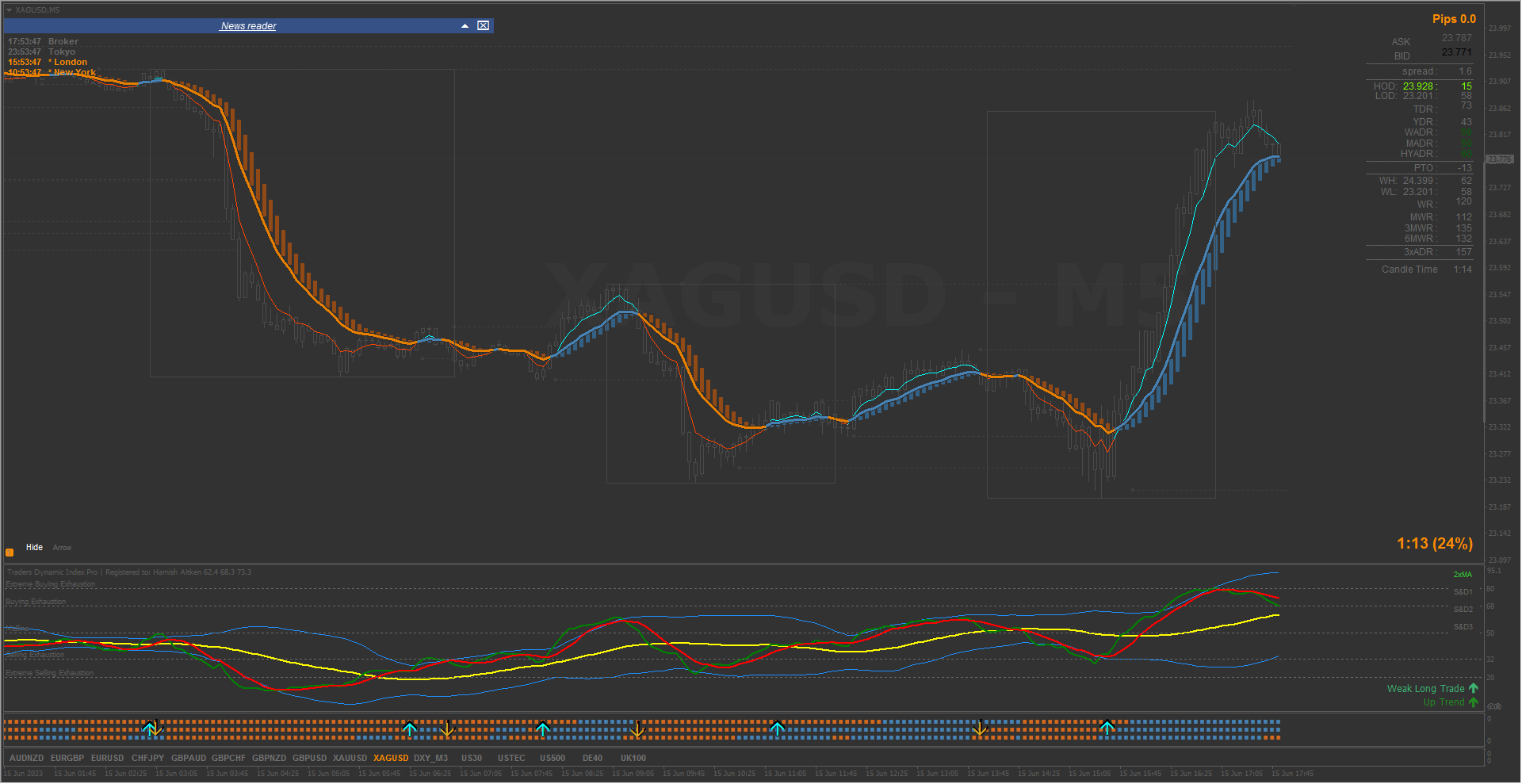Collapse the News reader panel arrow
Image resolution: width=1522 pixels, height=784 pixels.
click(x=465, y=26)
